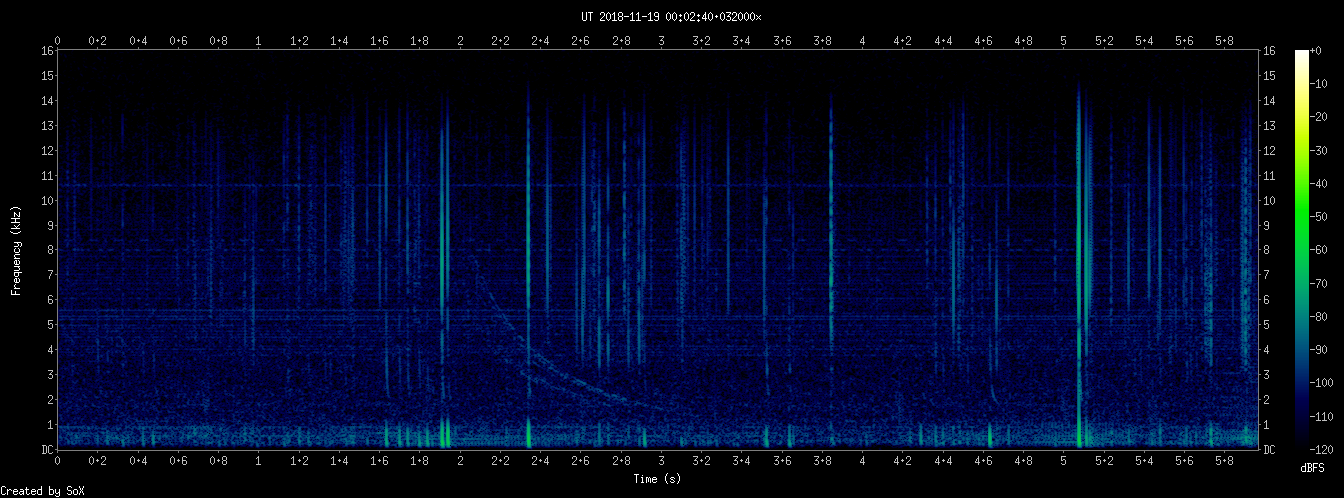Screen dimensions: 1344x498
Task: Click the 2.4 tick on the bottom time axis
Action: [x=540, y=461]
